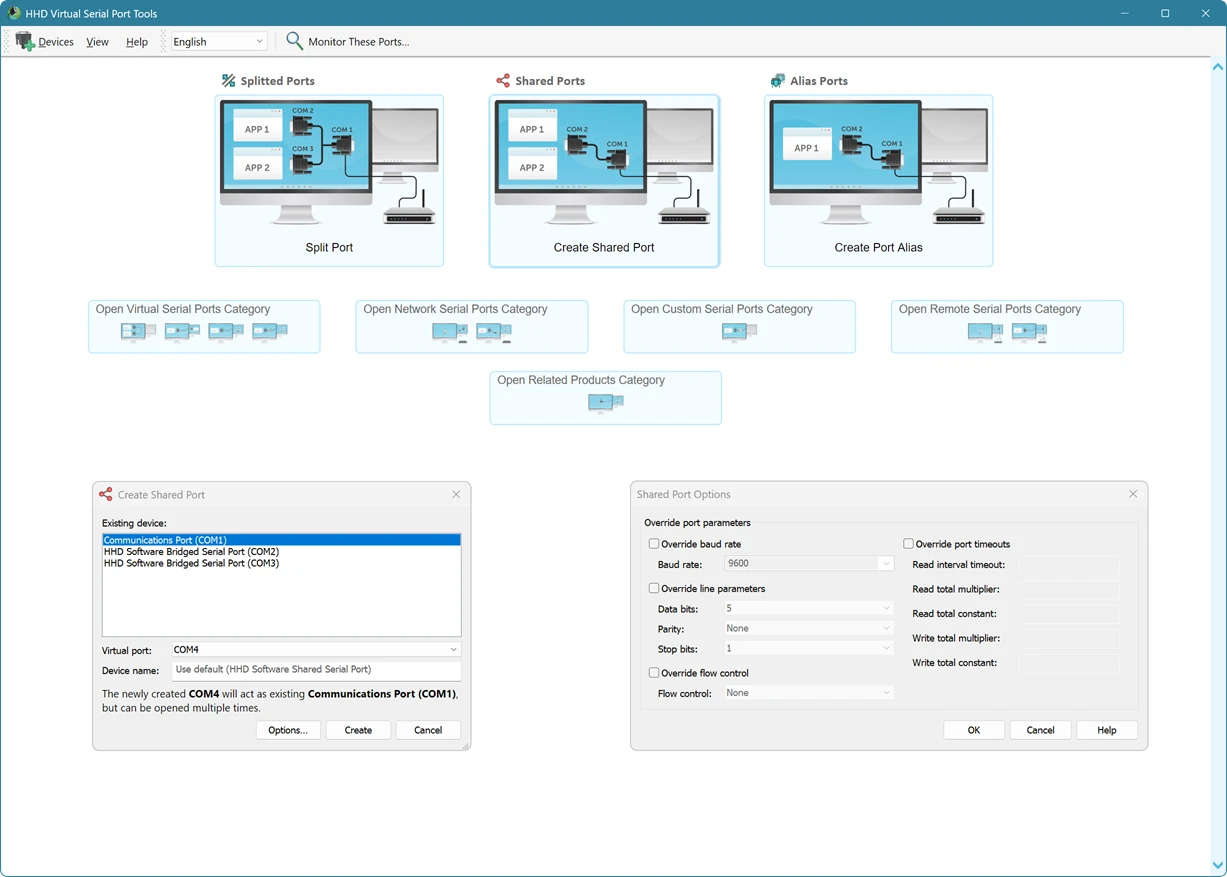Open Remote Serial Ports Category
This screenshot has height=877, width=1227.
[1007, 326]
